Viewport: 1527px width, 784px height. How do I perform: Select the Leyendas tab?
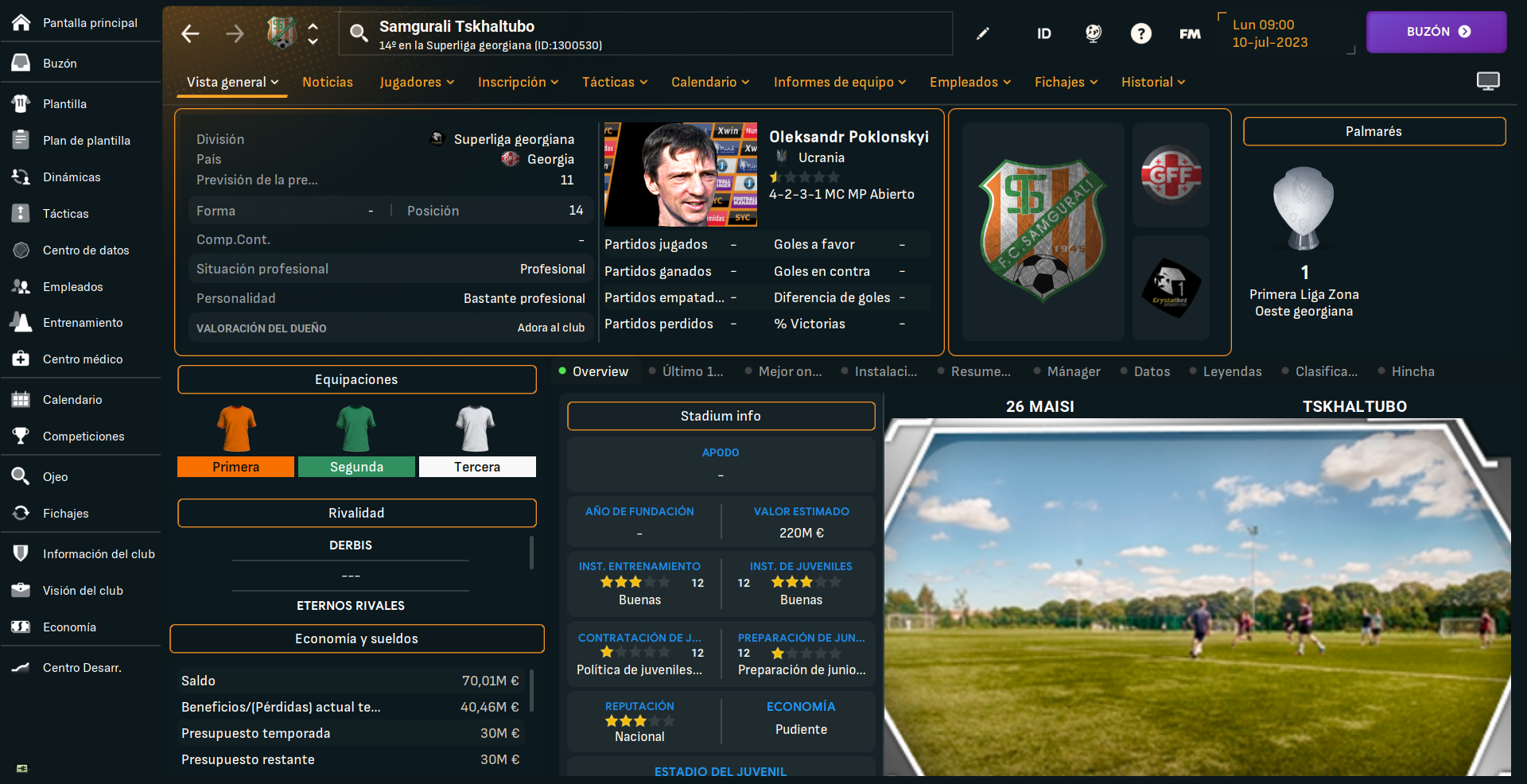click(x=1225, y=371)
